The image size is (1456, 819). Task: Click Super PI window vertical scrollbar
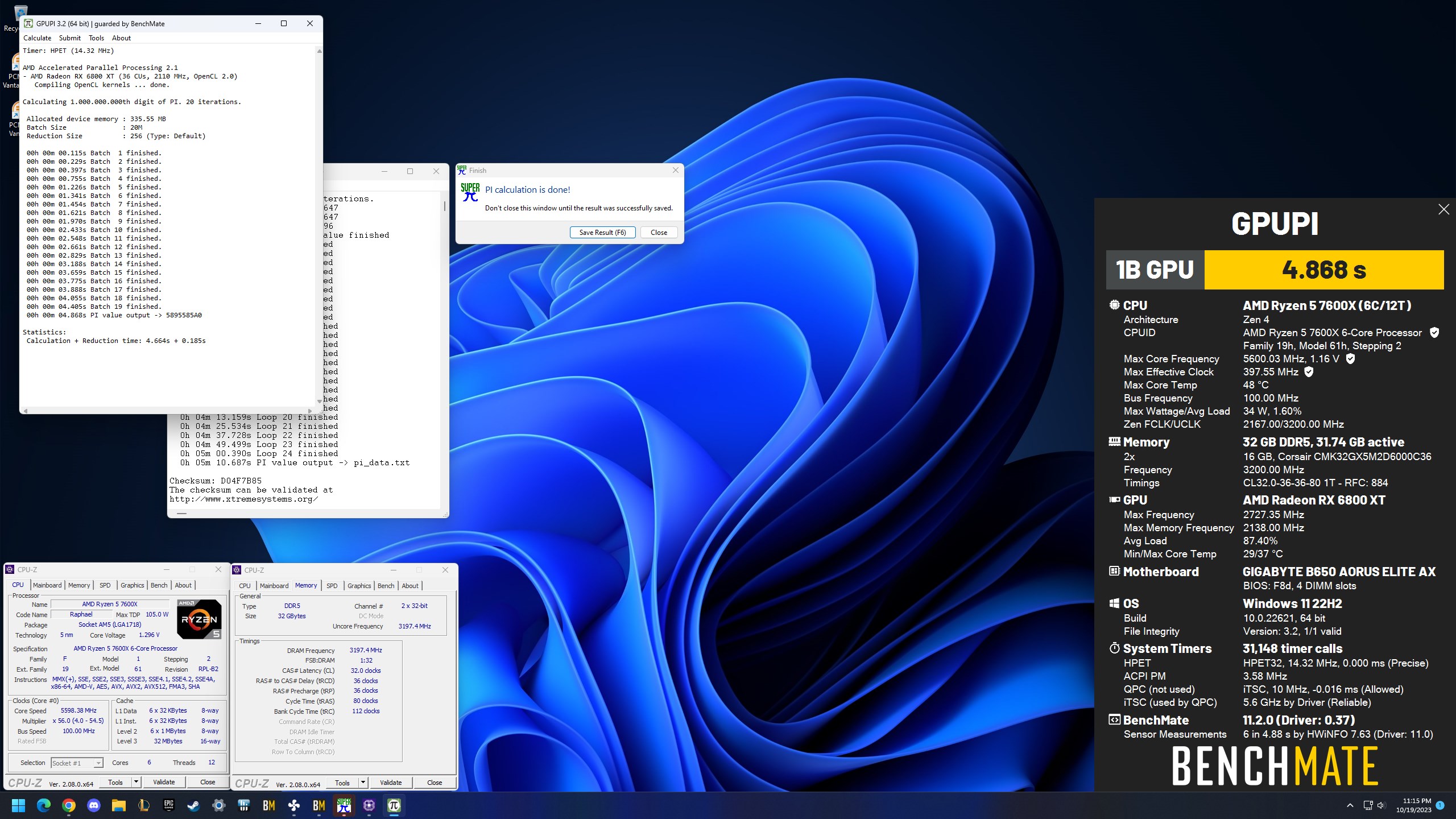(445, 351)
